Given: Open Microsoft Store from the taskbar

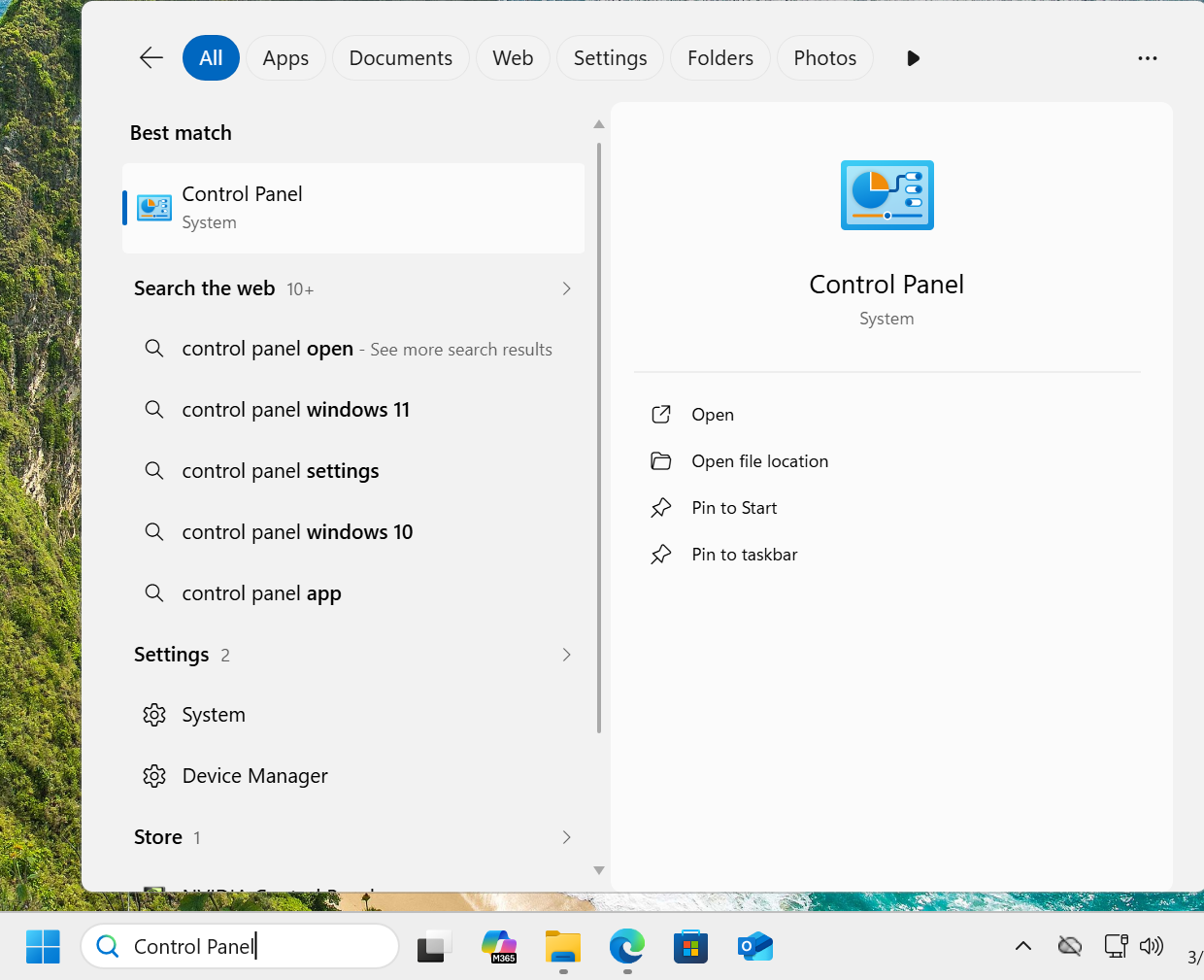Looking at the screenshot, I should tap(691, 946).
